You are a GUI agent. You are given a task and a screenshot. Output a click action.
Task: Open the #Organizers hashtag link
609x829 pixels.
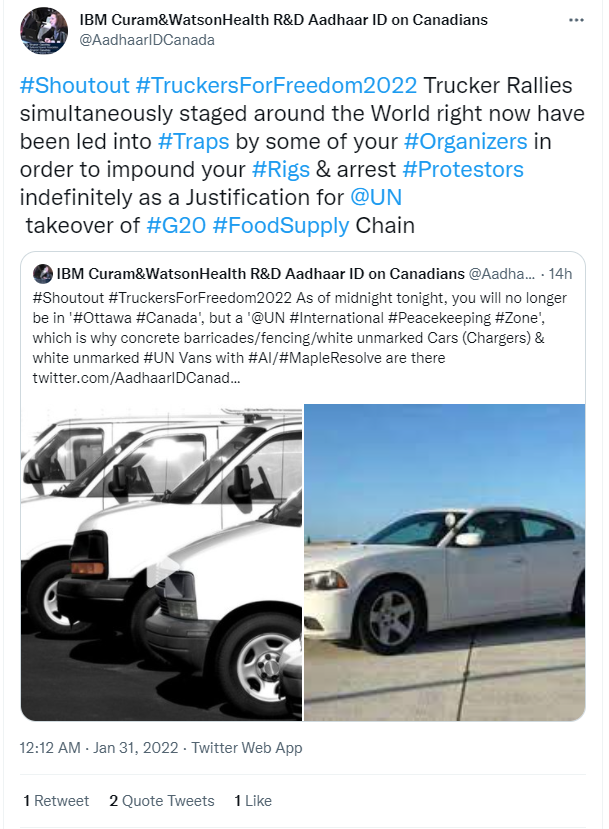click(465, 142)
